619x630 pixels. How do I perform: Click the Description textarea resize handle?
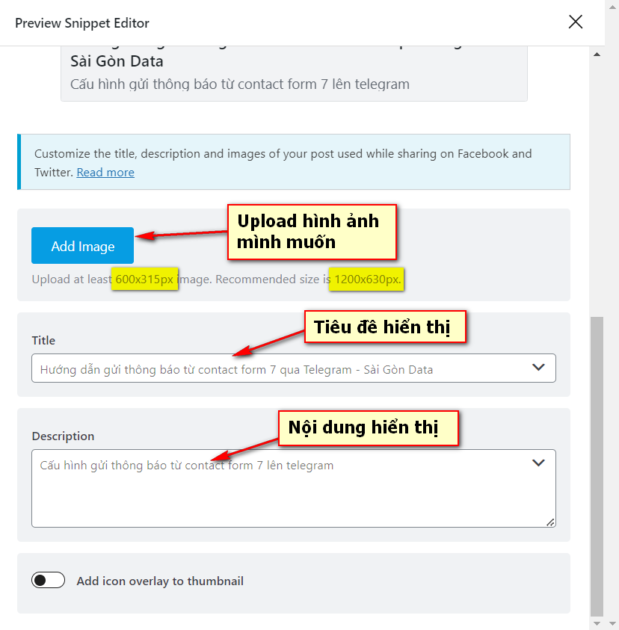click(x=550, y=522)
